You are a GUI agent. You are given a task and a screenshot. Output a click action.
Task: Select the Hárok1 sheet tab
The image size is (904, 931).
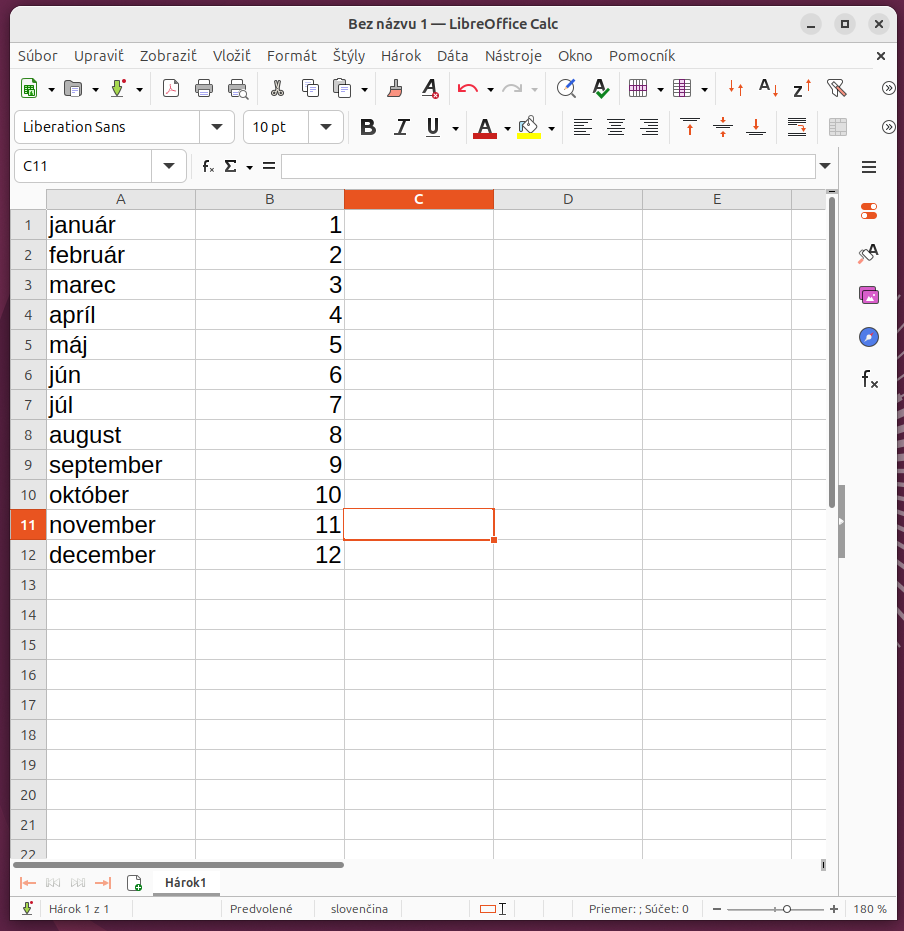click(185, 883)
